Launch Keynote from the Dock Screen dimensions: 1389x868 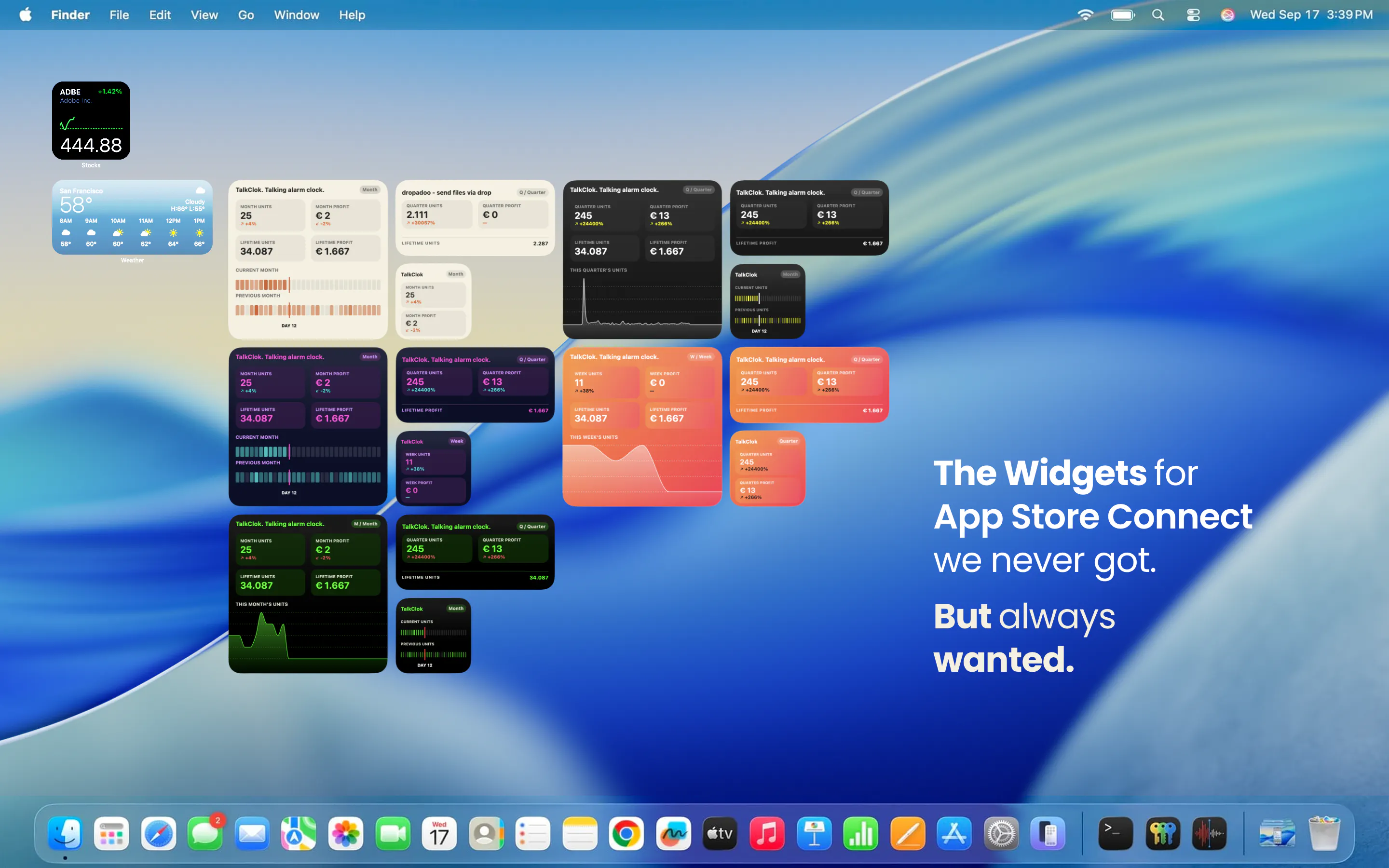coord(814,833)
